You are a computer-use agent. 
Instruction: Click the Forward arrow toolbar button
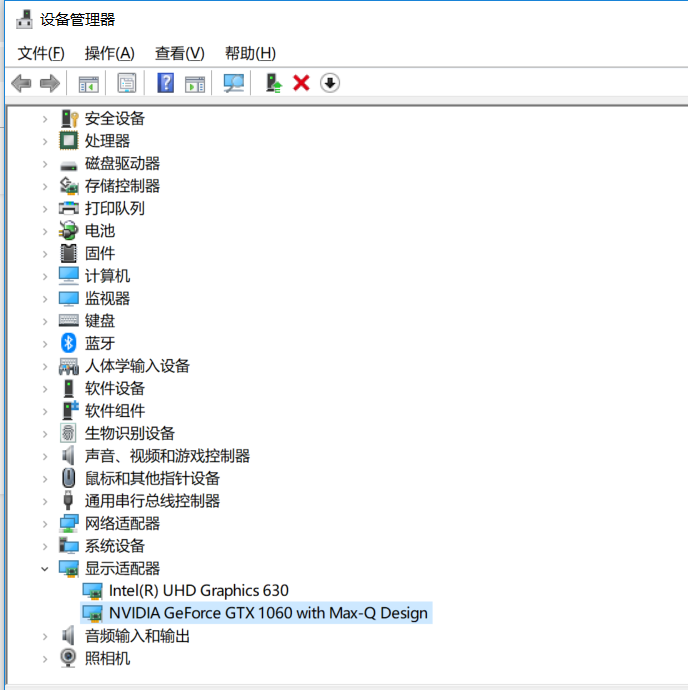[49, 83]
